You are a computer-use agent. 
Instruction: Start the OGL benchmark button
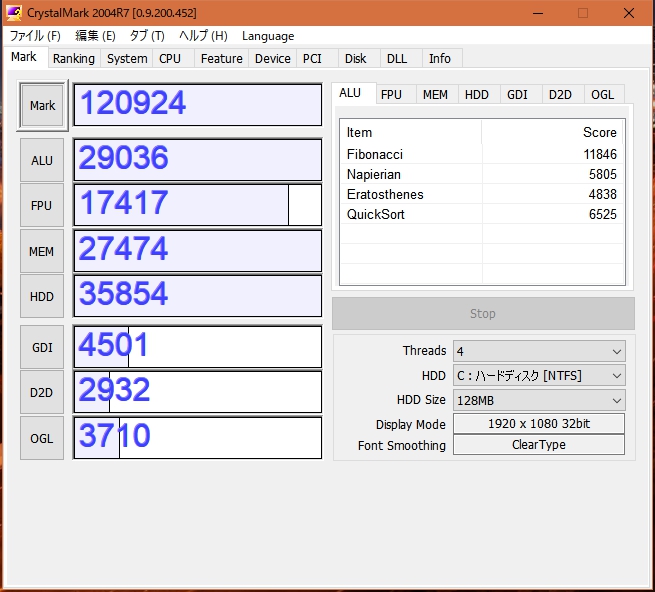(42, 437)
